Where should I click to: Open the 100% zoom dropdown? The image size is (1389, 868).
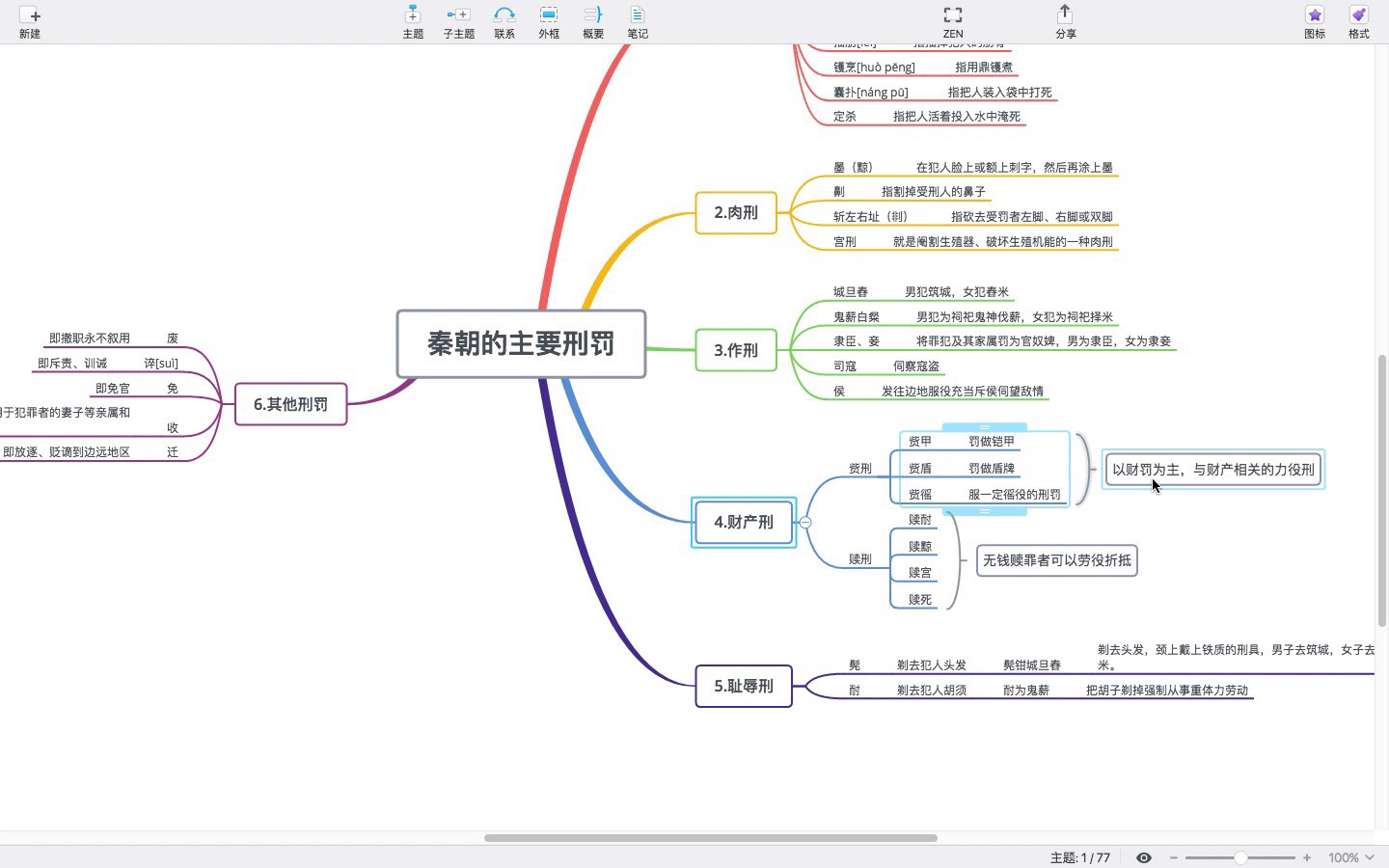pos(1351,857)
